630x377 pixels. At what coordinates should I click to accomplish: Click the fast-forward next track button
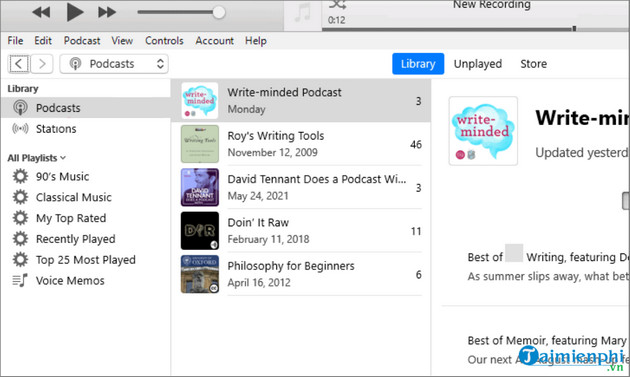tap(107, 12)
